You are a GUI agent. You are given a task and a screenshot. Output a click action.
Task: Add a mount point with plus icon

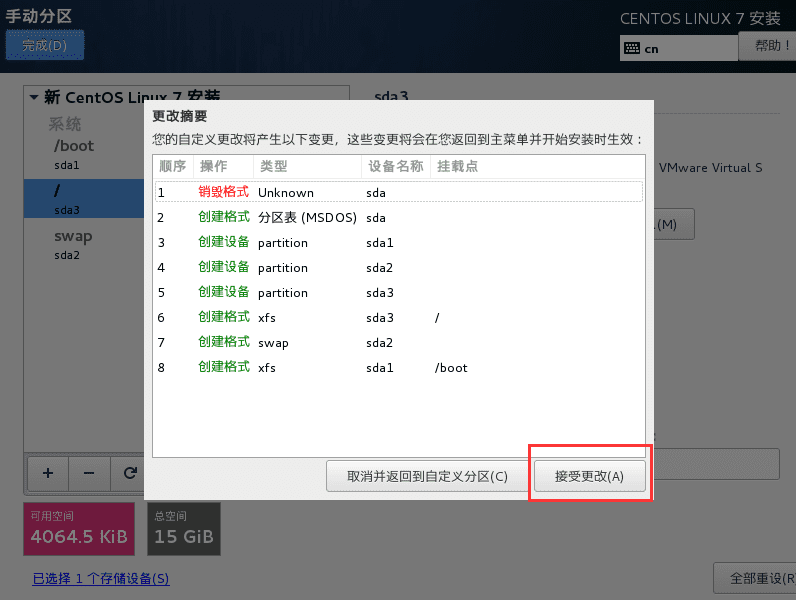(48, 473)
